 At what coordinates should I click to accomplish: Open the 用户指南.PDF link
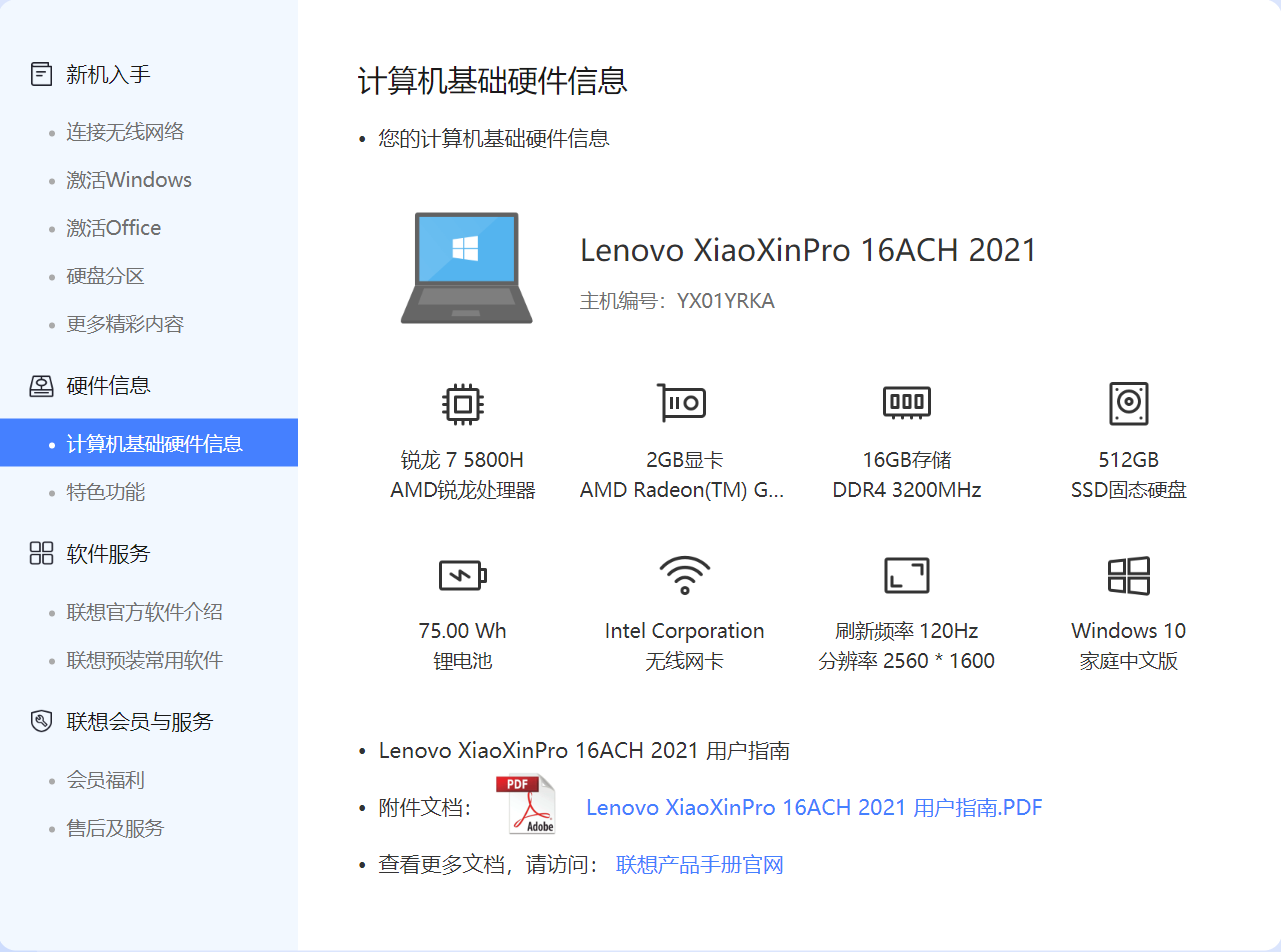(x=814, y=808)
